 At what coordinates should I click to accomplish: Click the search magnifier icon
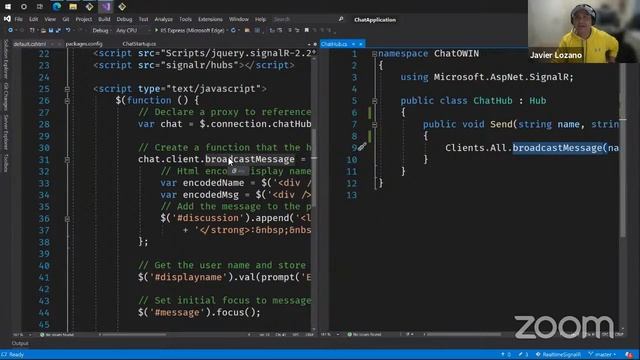pyautogui.click(x=341, y=19)
